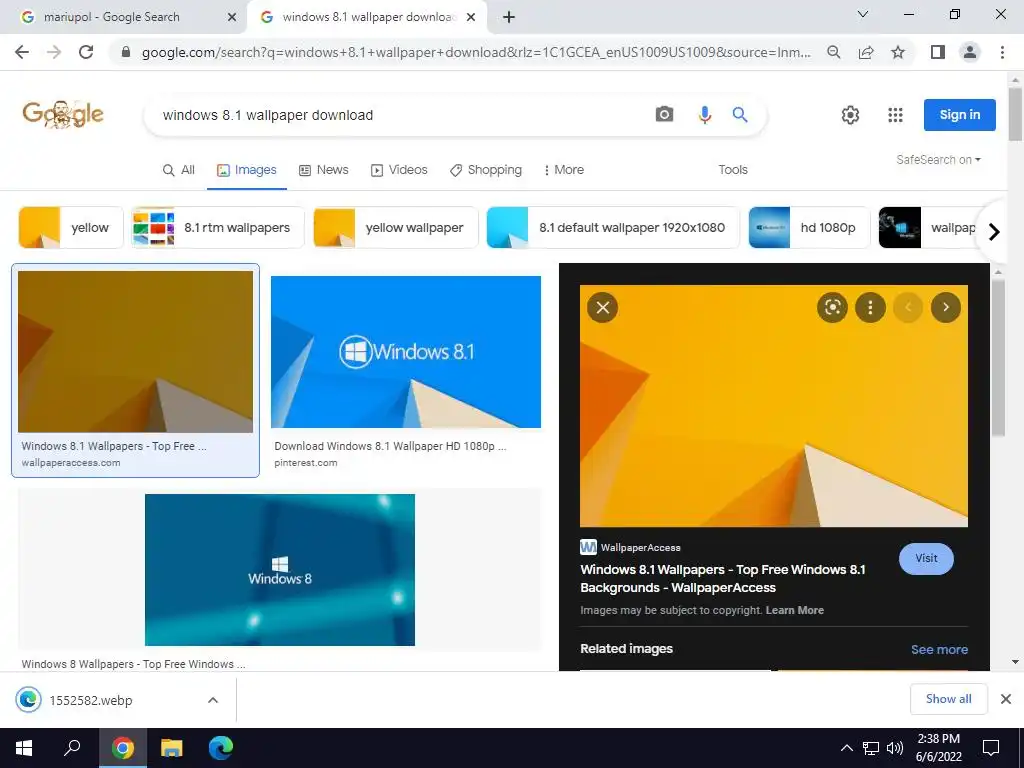1024x768 pixels.
Task: Click the Sign in button
Action: tap(959, 115)
